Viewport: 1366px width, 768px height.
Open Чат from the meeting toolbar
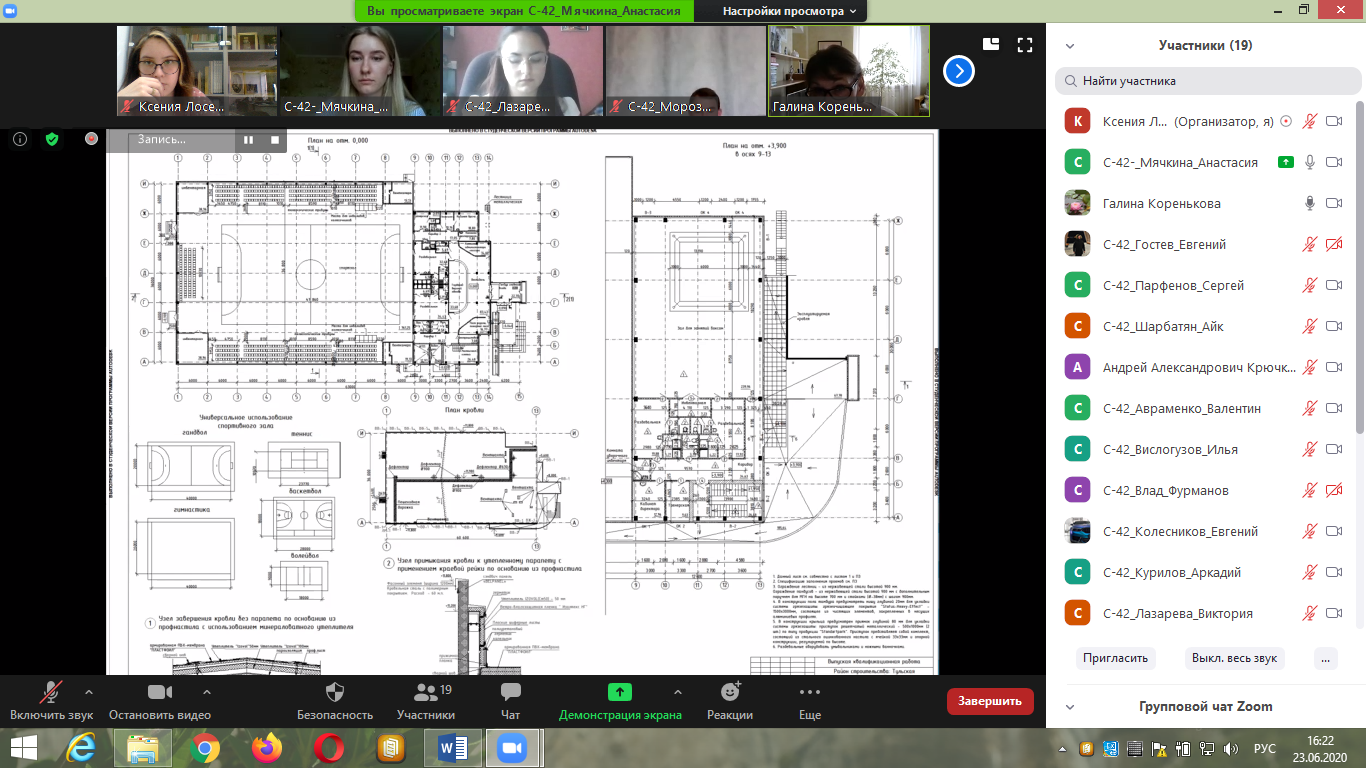[510, 701]
